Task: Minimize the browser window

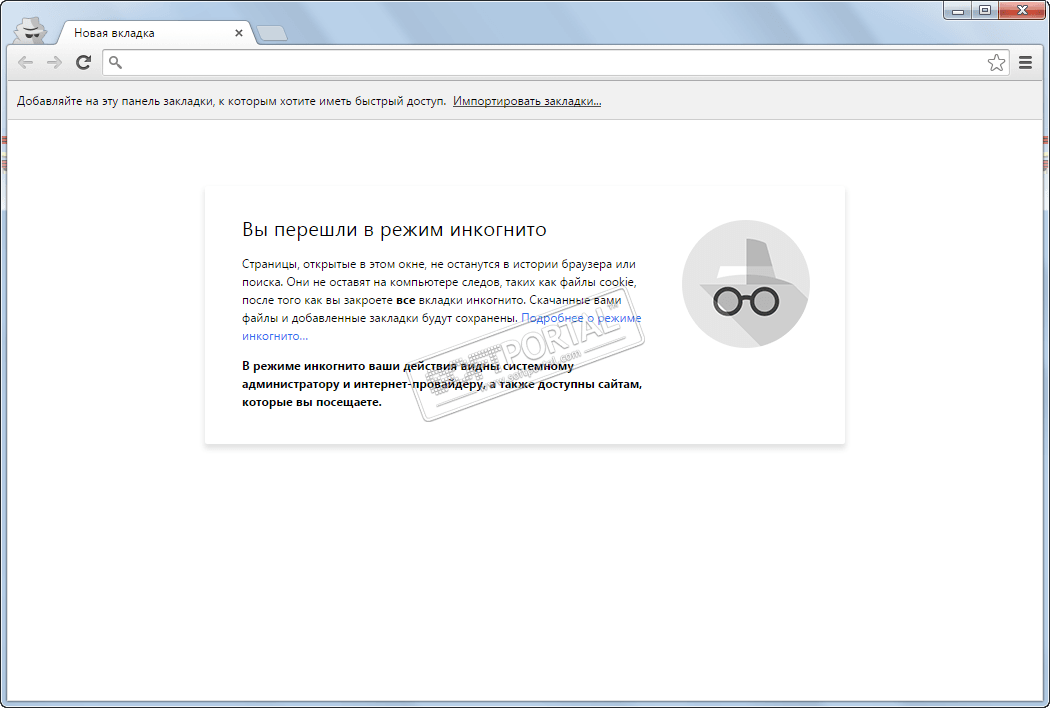Action: (958, 10)
